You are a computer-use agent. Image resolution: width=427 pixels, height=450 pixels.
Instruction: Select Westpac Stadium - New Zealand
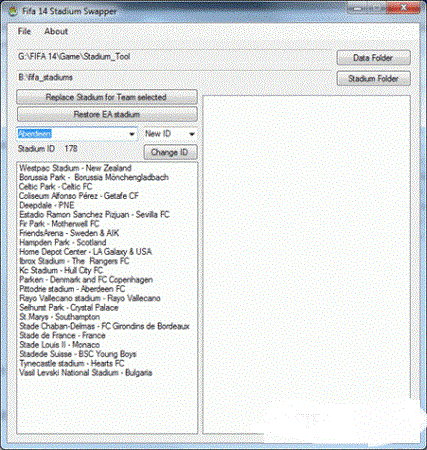[x=75, y=168]
